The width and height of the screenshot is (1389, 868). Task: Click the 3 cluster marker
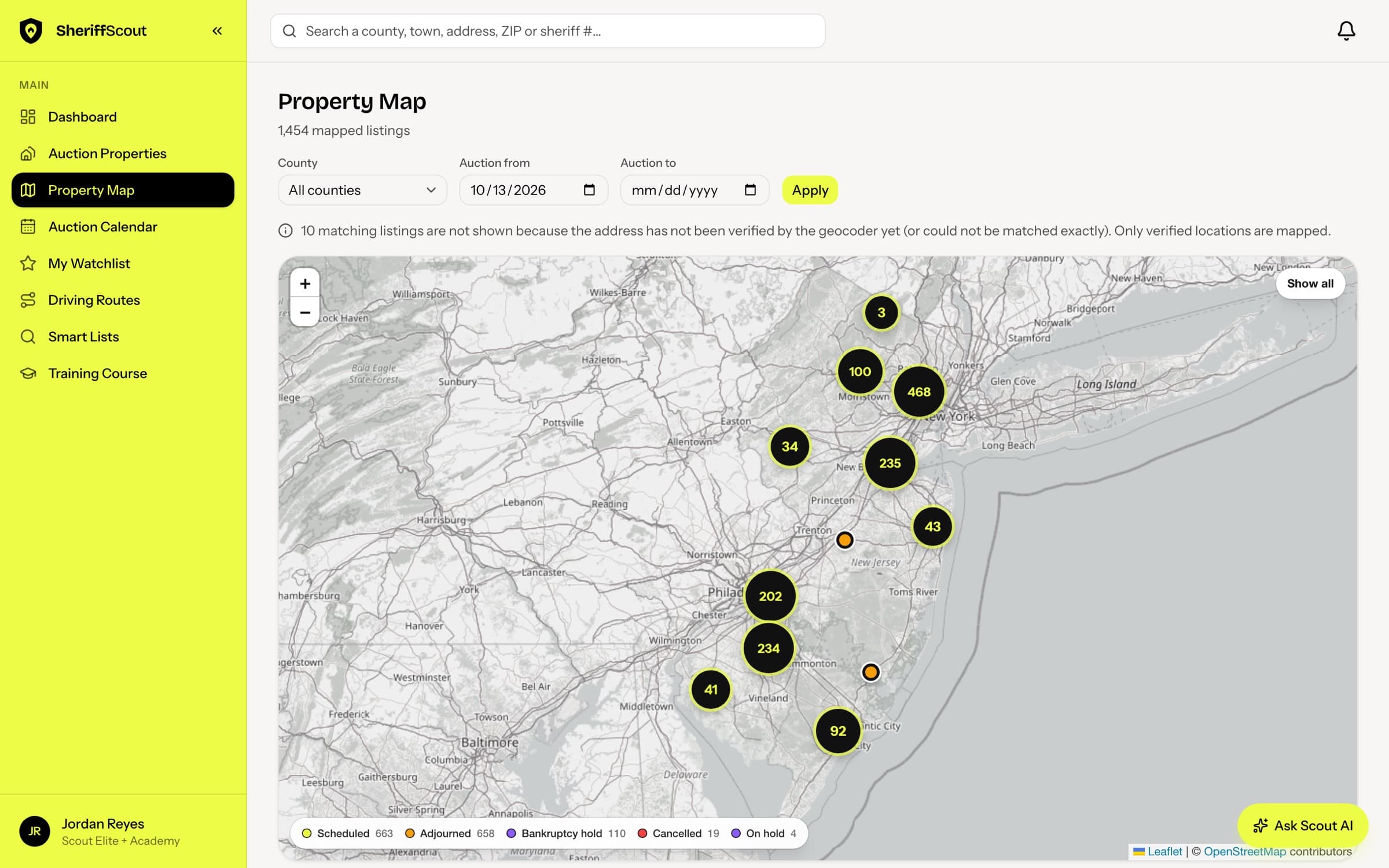(x=881, y=312)
